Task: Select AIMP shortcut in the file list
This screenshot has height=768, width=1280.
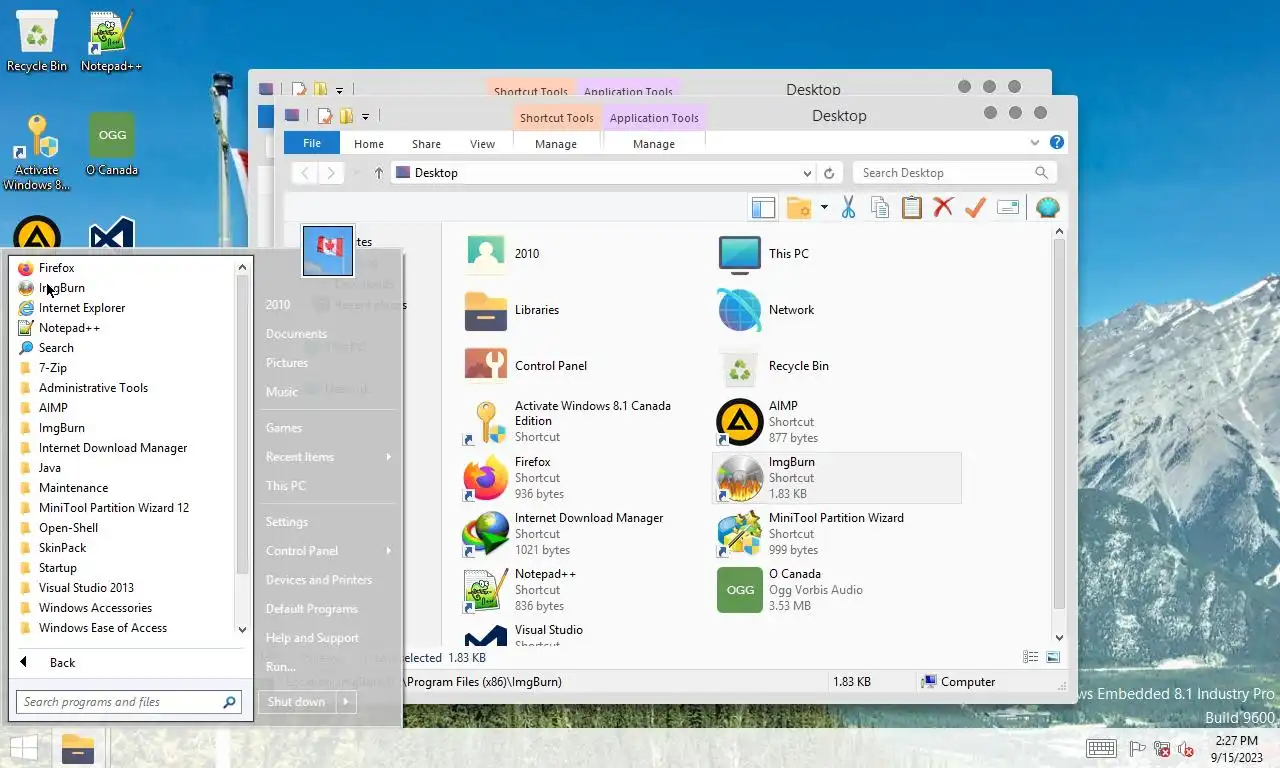Action: click(837, 421)
